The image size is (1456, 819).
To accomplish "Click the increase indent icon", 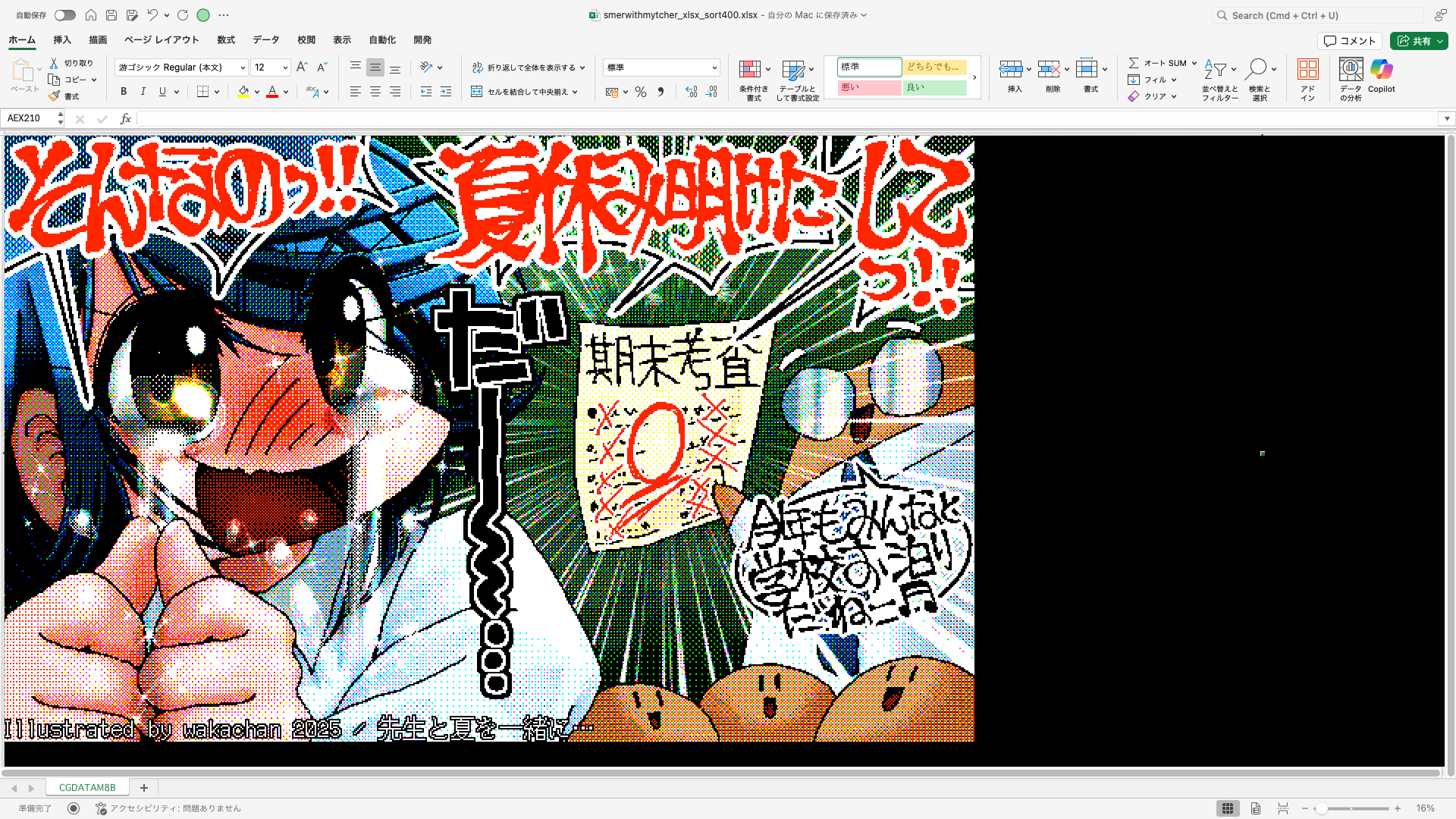I will (446, 92).
